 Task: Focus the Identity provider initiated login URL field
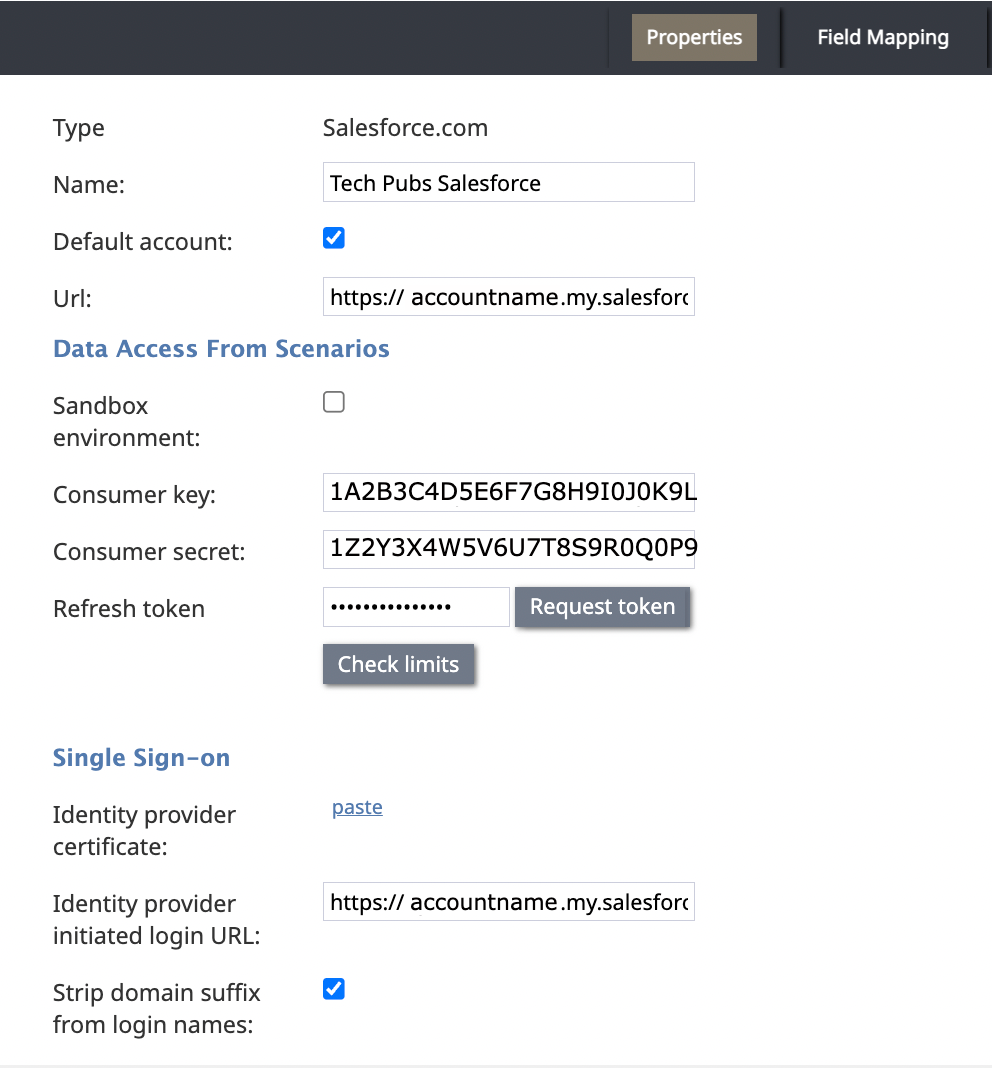click(x=509, y=902)
